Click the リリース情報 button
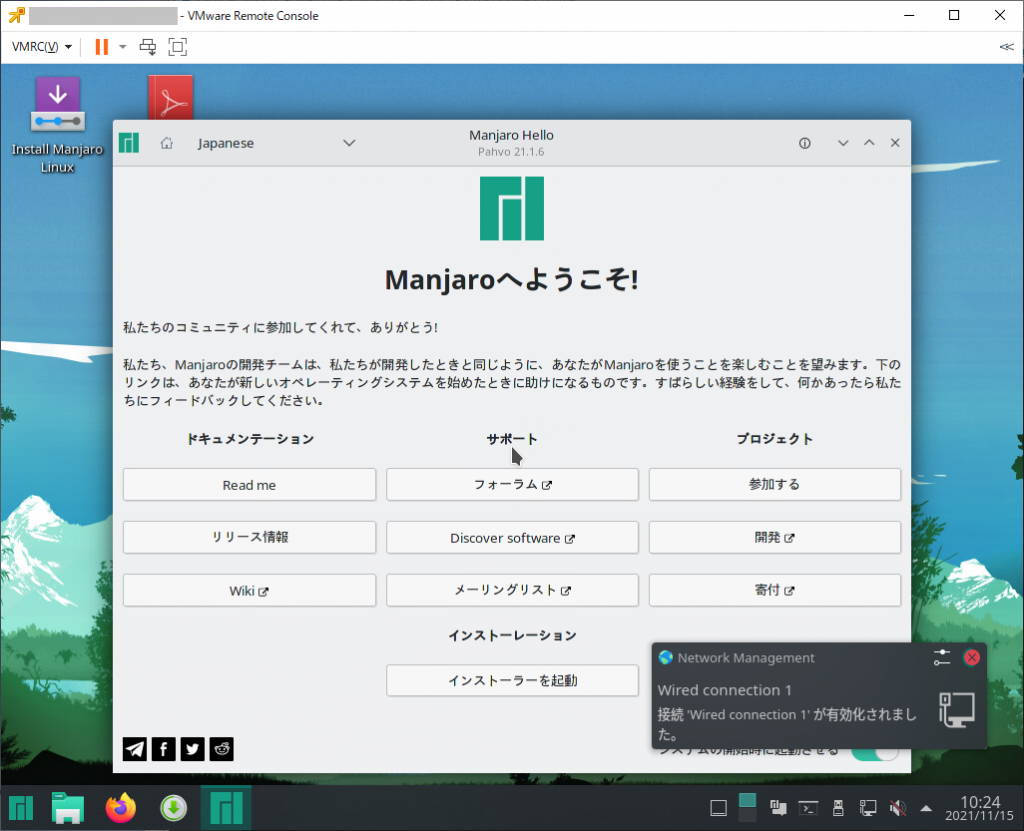1024x831 pixels. 249,537
